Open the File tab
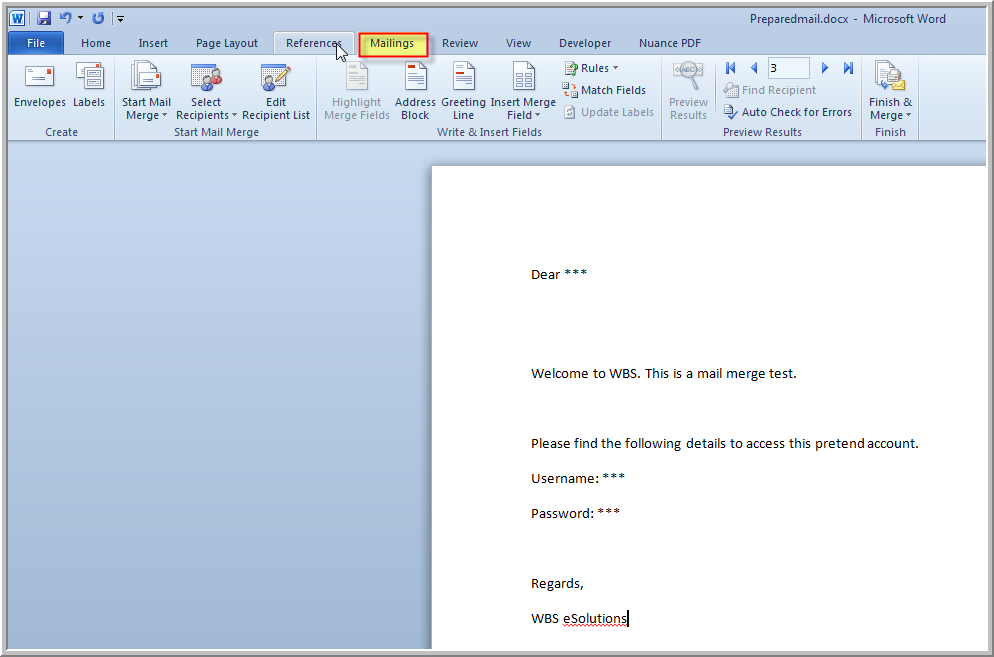 click(x=36, y=43)
